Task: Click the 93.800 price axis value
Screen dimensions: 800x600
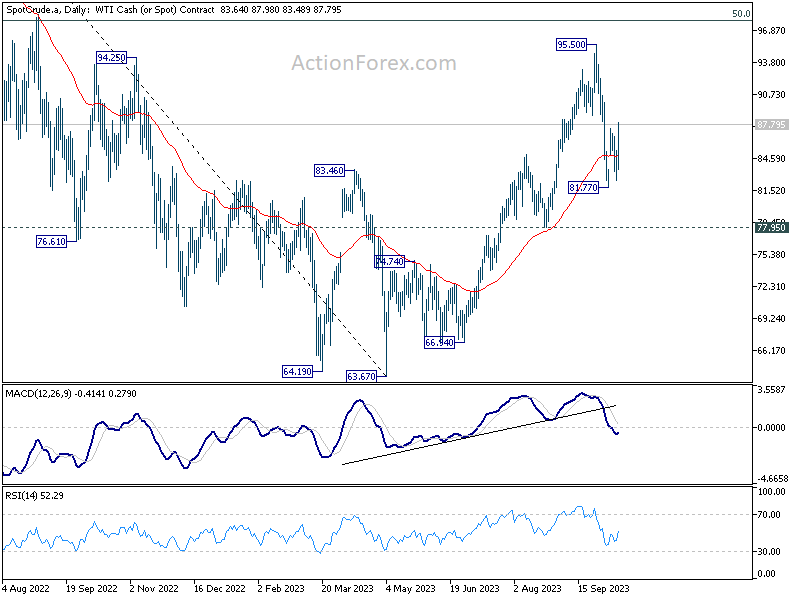Action: click(x=771, y=63)
